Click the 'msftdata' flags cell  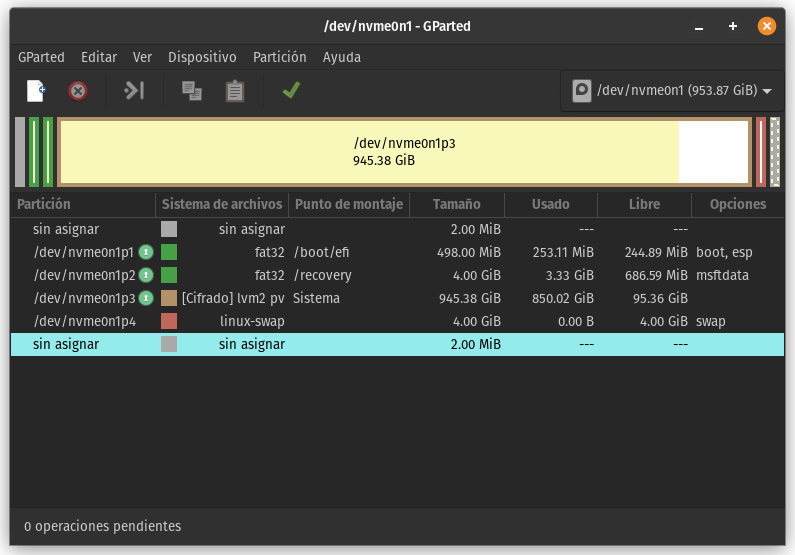pos(722,275)
